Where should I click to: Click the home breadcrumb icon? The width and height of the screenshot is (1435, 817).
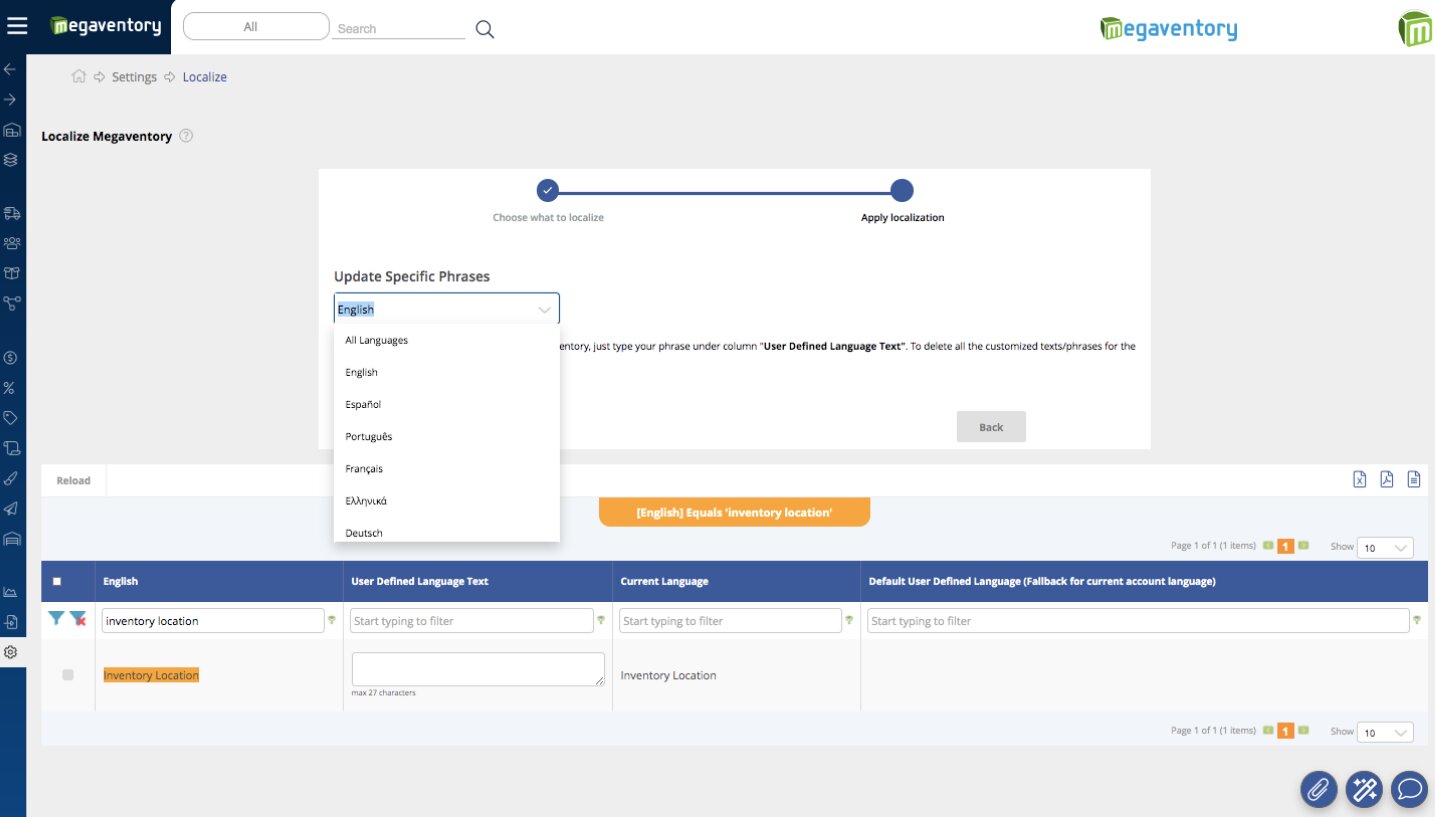click(x=78, y=77)
